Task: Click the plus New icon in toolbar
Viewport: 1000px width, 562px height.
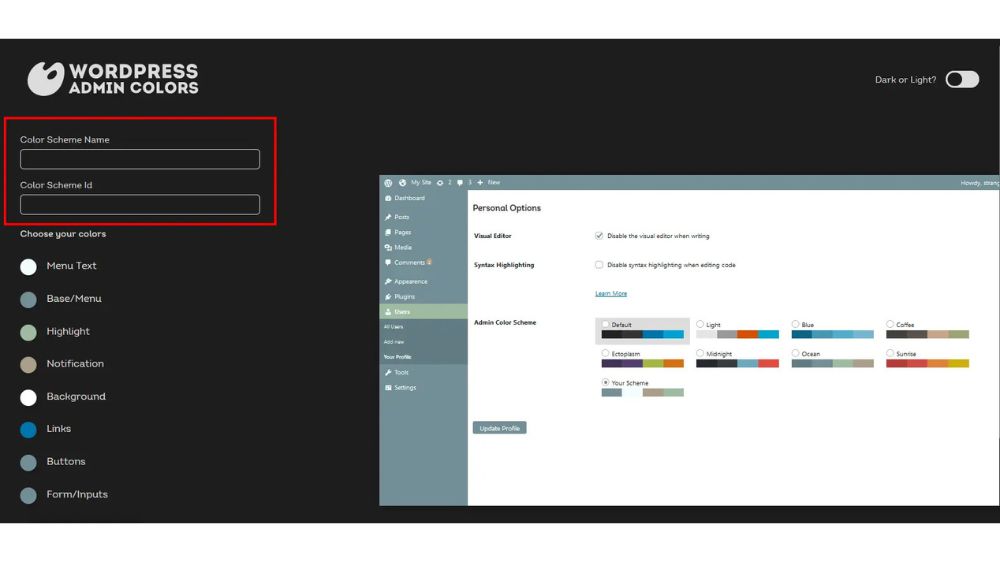Action: 480,182
